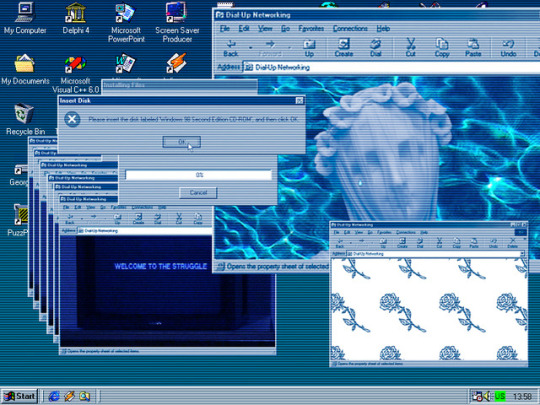Click Delete in the rose-pattern window toolbar

(x=512, y=243)
